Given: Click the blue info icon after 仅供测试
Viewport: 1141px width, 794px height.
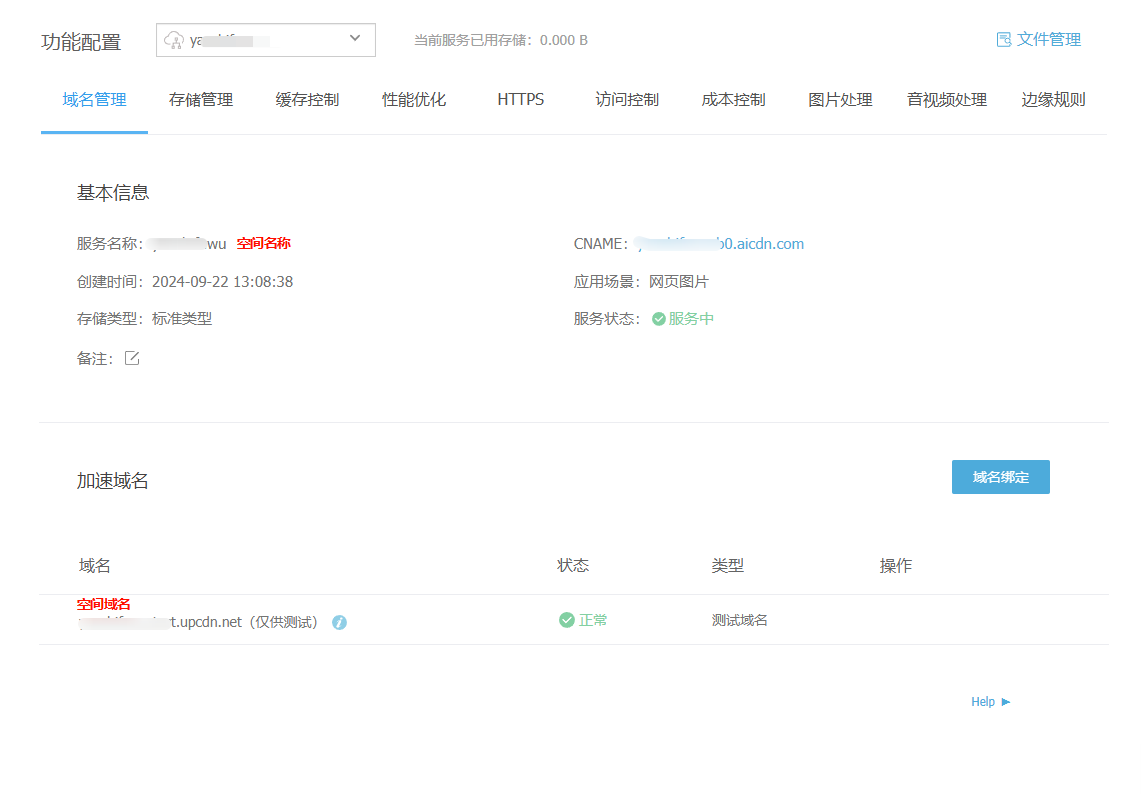Looking at the screenshot, I should [339, 622].
